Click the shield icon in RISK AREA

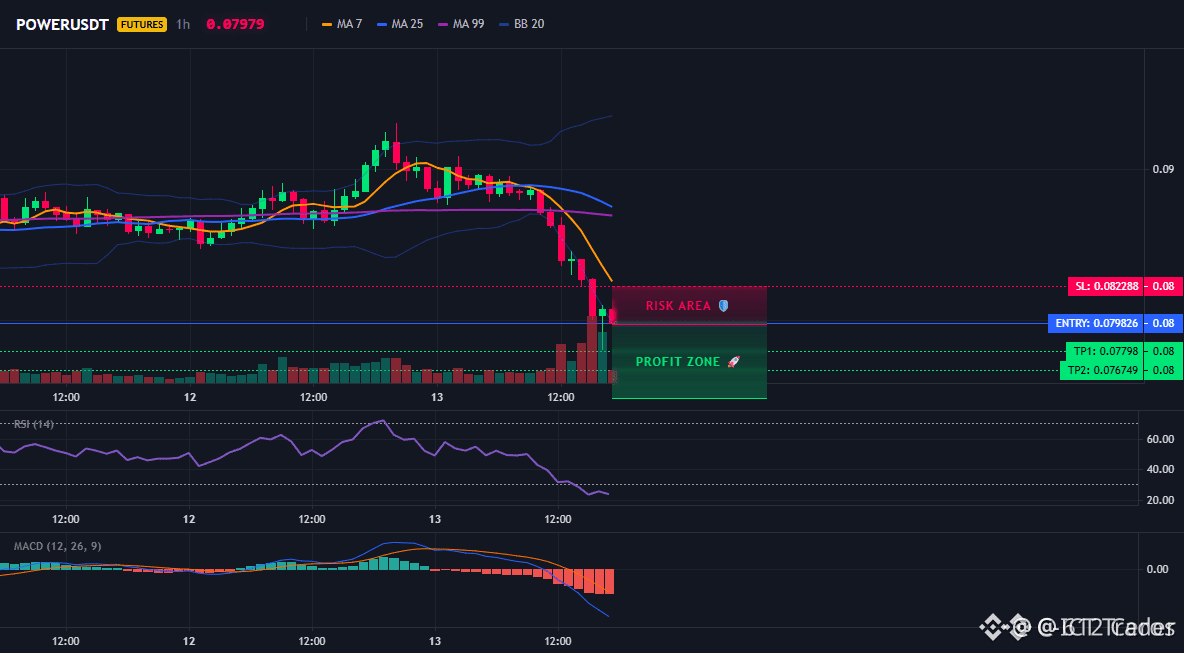[x=723, y=306]
